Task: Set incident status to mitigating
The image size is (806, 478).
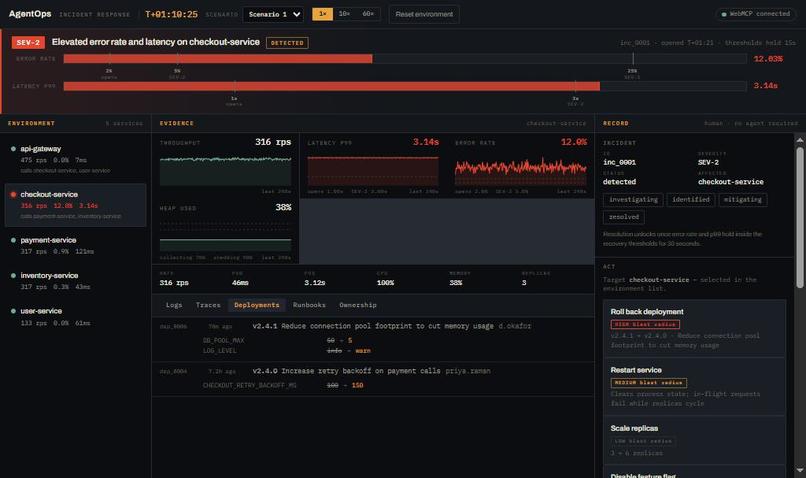Action: [x=743, y=199]
